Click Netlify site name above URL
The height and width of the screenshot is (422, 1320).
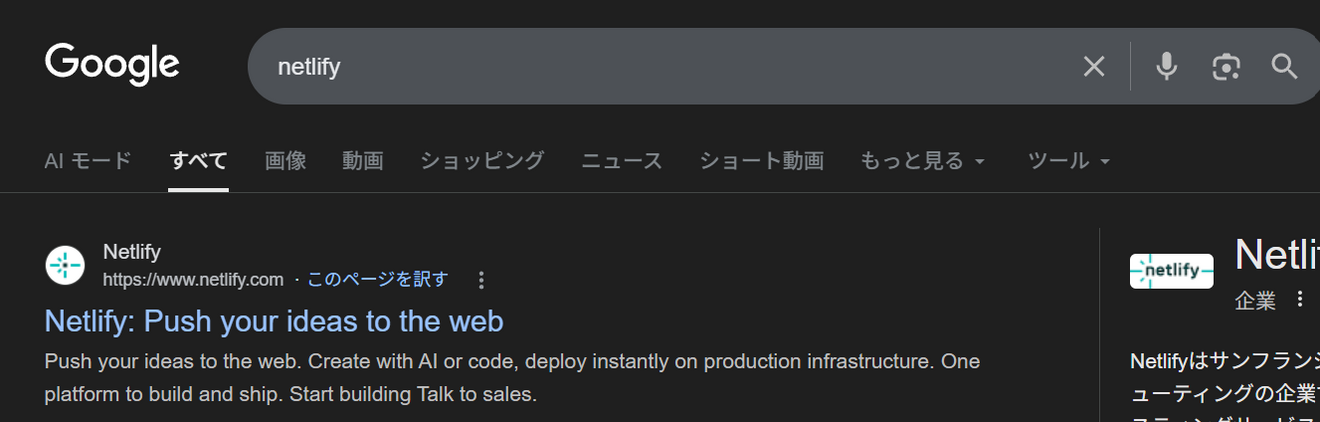(x=132, y=252)
